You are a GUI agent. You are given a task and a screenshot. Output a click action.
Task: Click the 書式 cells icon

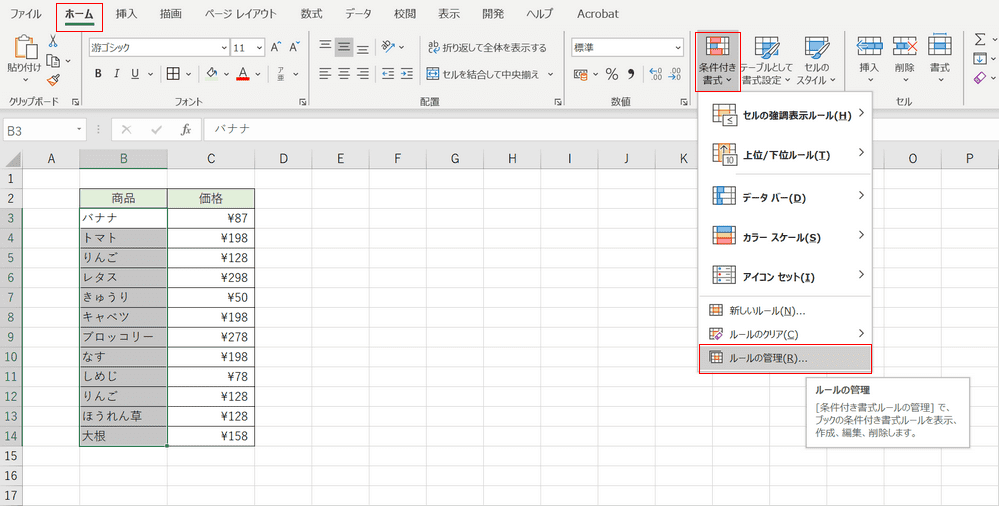pyautogui.click(x=940, y=46)
